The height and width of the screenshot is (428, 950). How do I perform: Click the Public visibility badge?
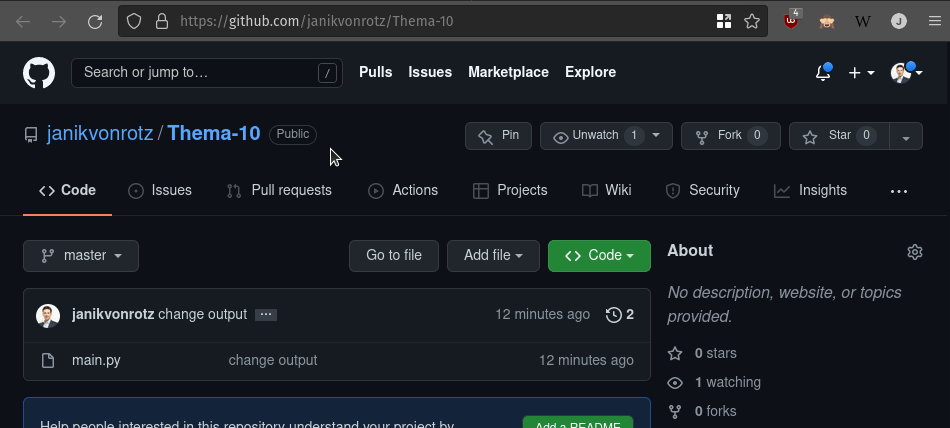[x=293, y=135]
